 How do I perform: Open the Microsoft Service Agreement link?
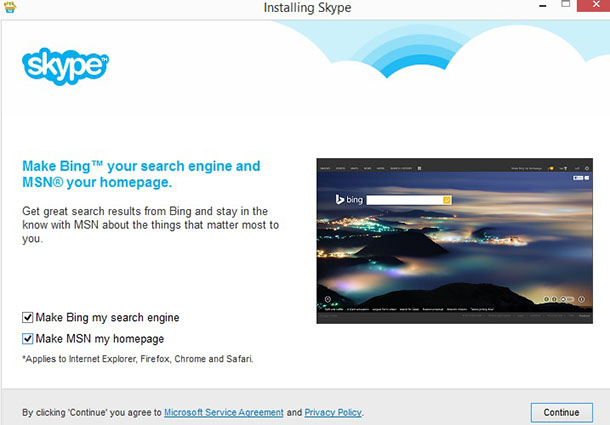(224, 412)
